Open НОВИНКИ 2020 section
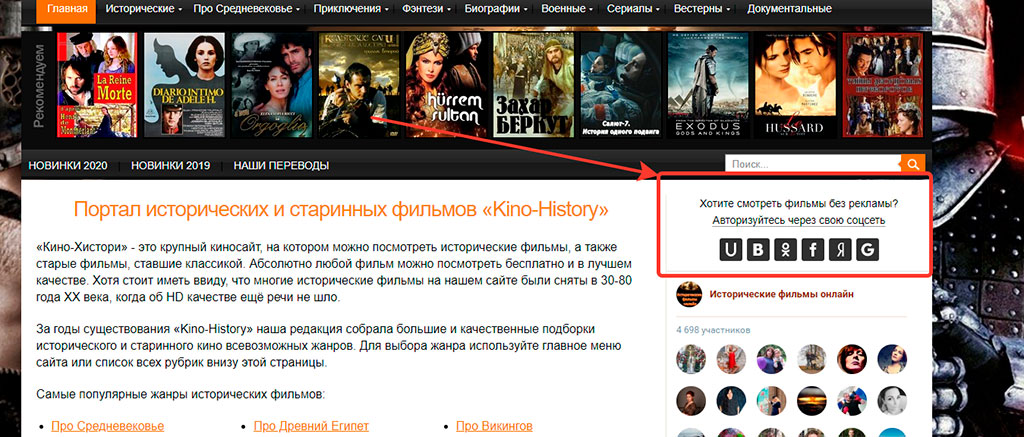Screen dimensions: 1024x437 click(68, 165)
